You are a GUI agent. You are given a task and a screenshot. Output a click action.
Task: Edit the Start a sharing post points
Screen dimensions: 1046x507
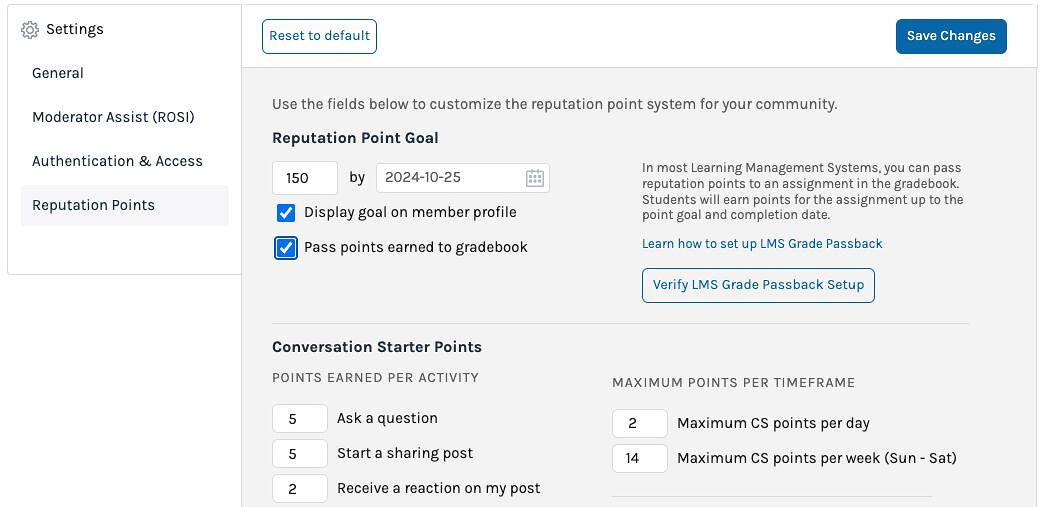[299, 454]
